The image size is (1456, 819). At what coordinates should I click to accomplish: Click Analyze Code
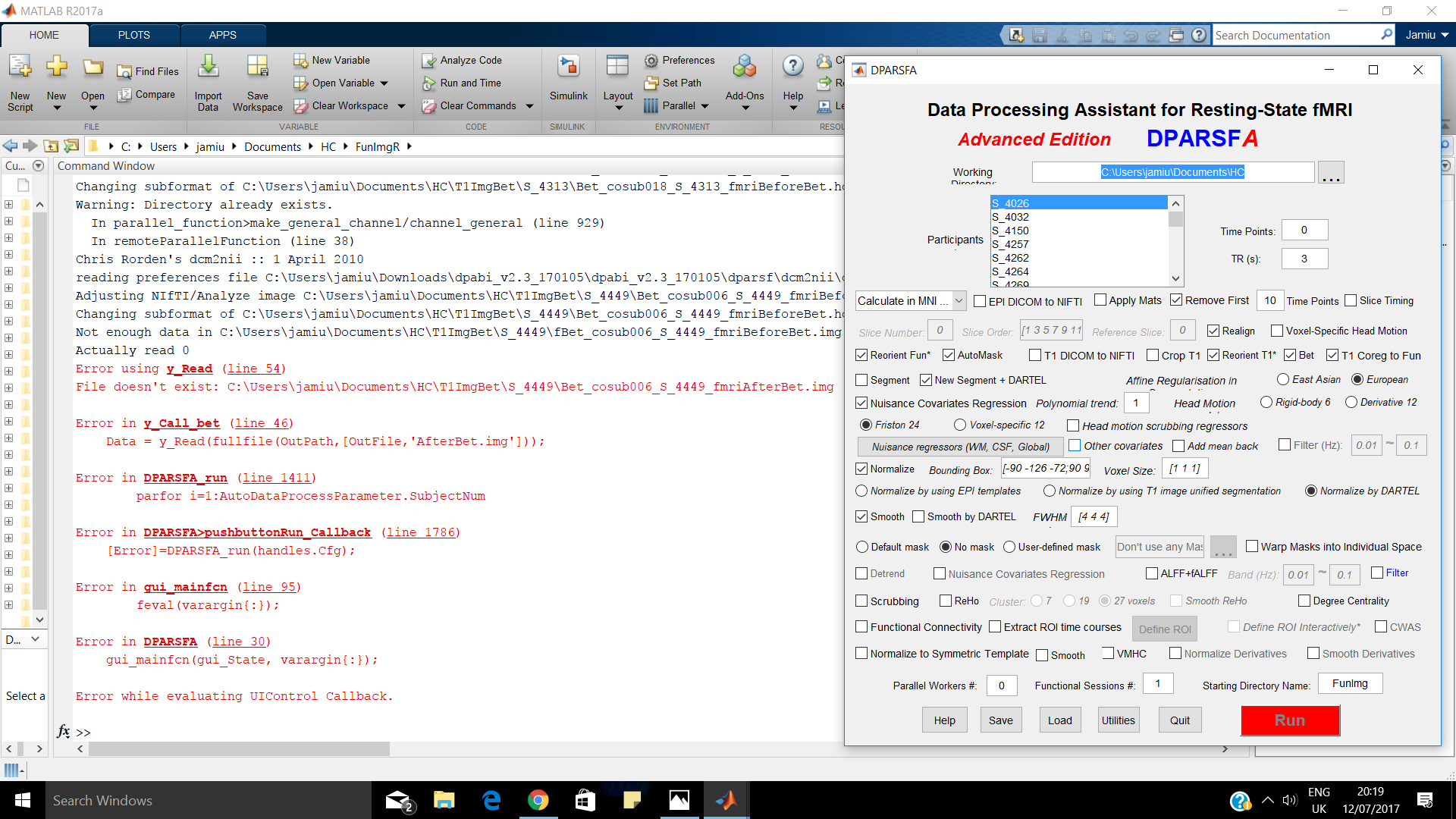click(462, 60)
